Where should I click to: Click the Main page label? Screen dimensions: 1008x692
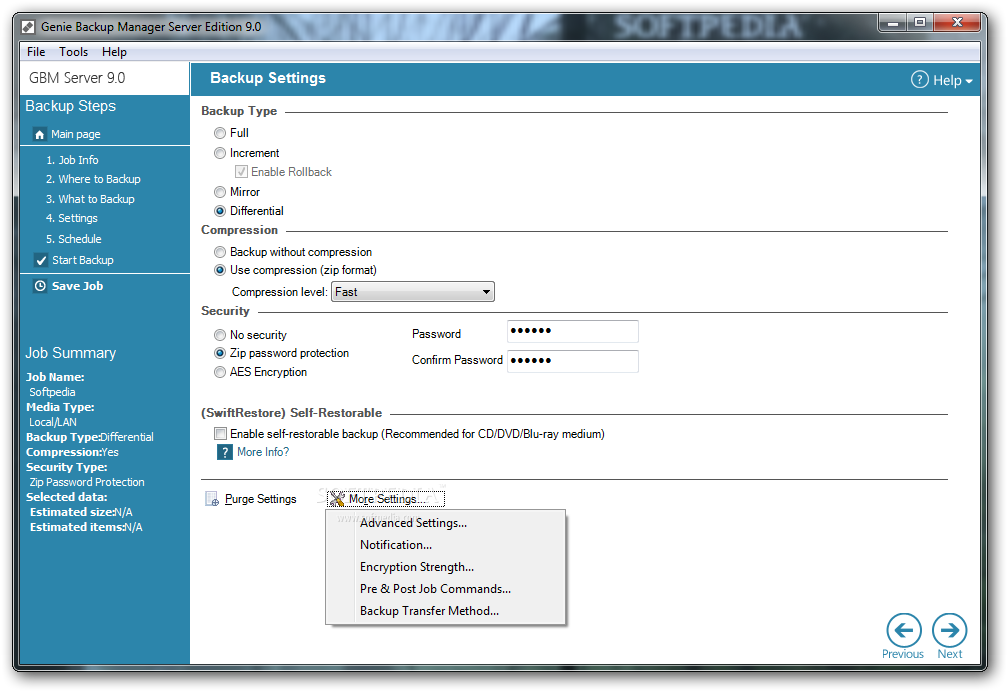pyautogui.click(x=76, y=134)
